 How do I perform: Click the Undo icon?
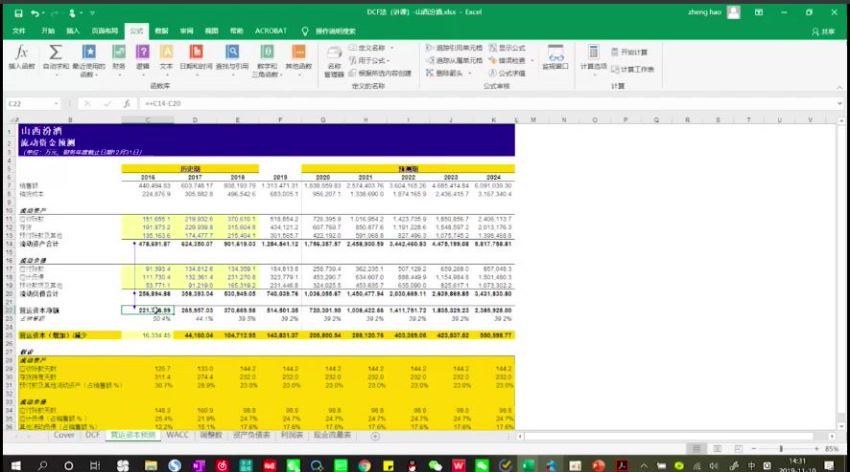coord(35,12)
